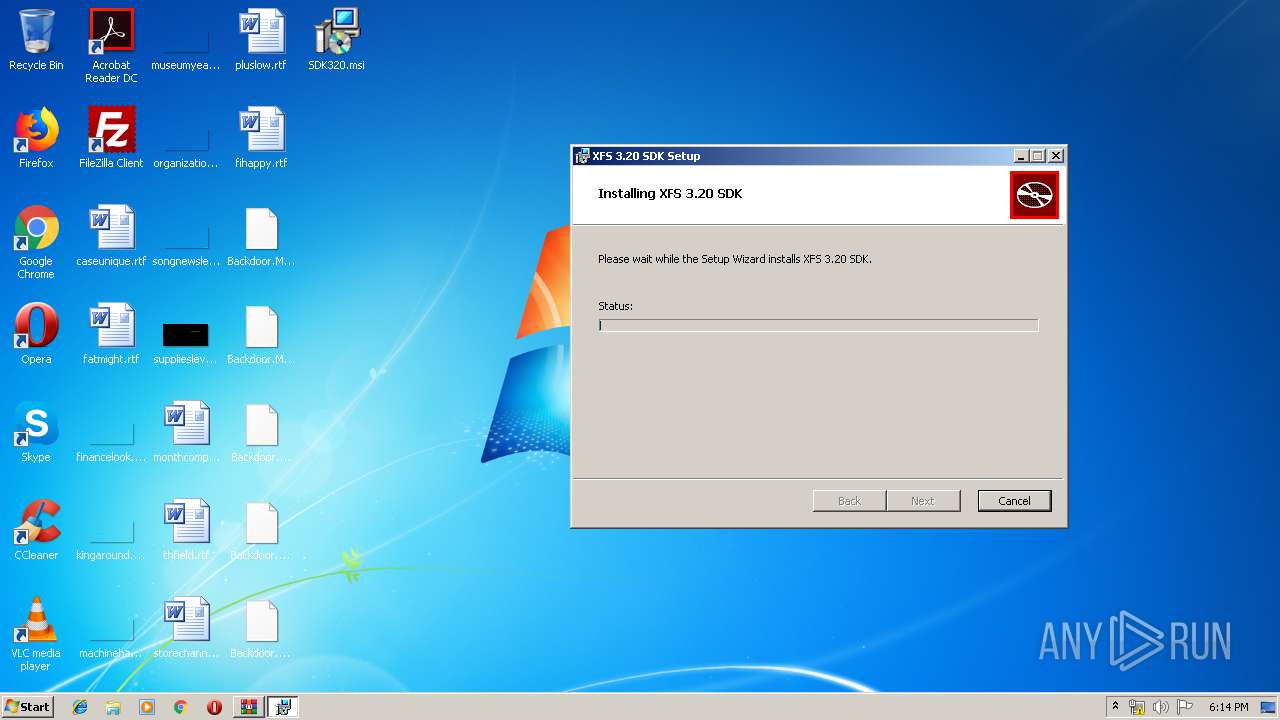The height and width of the screenshot is (720, 1280).
Task: Launch Opera from the taskbar
Action: click(214, 707)
